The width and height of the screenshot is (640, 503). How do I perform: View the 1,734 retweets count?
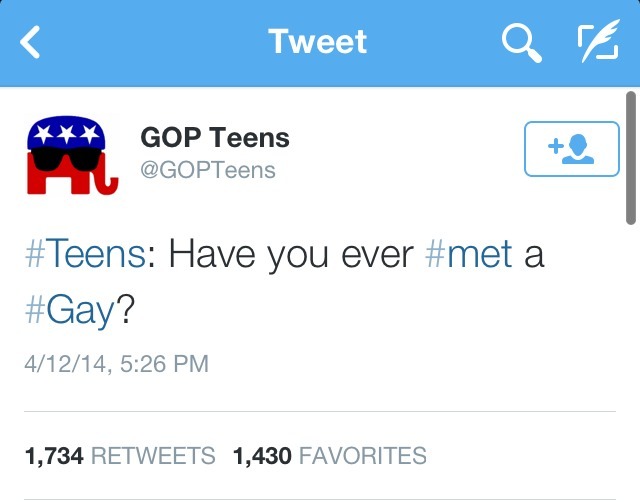pos(53,456)
